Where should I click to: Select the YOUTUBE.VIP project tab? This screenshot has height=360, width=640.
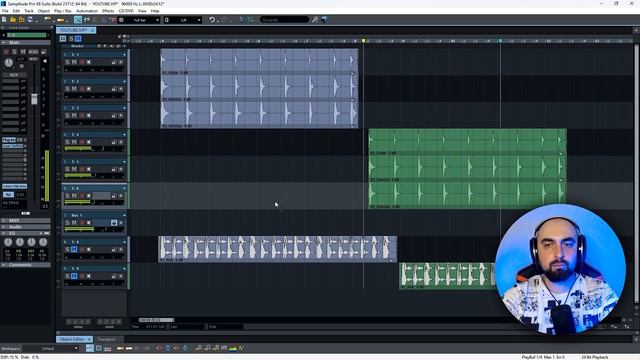coord(75,30)
